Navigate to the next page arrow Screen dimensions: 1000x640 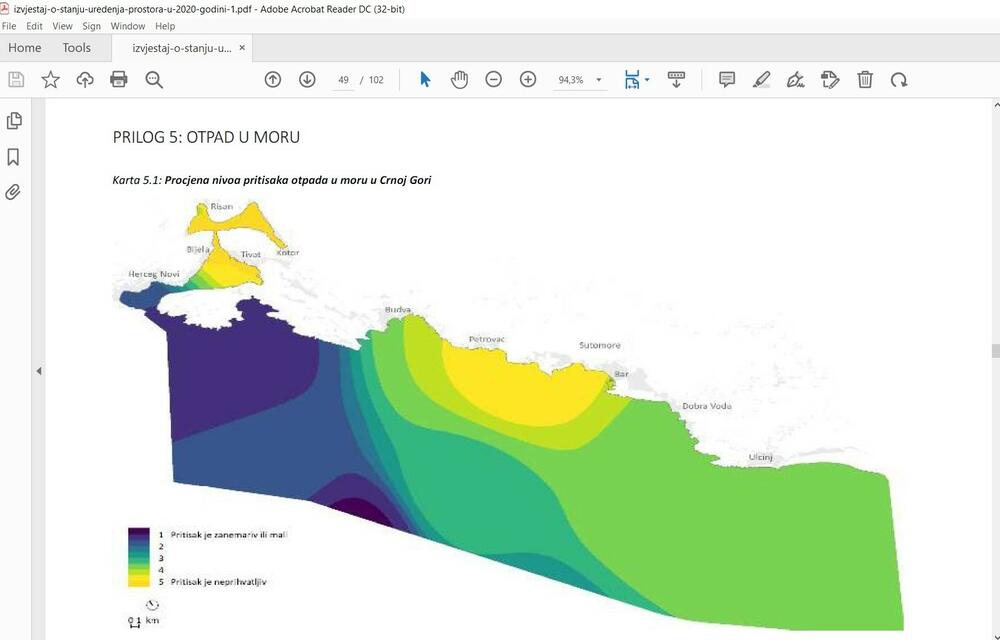tap(307, 79)
